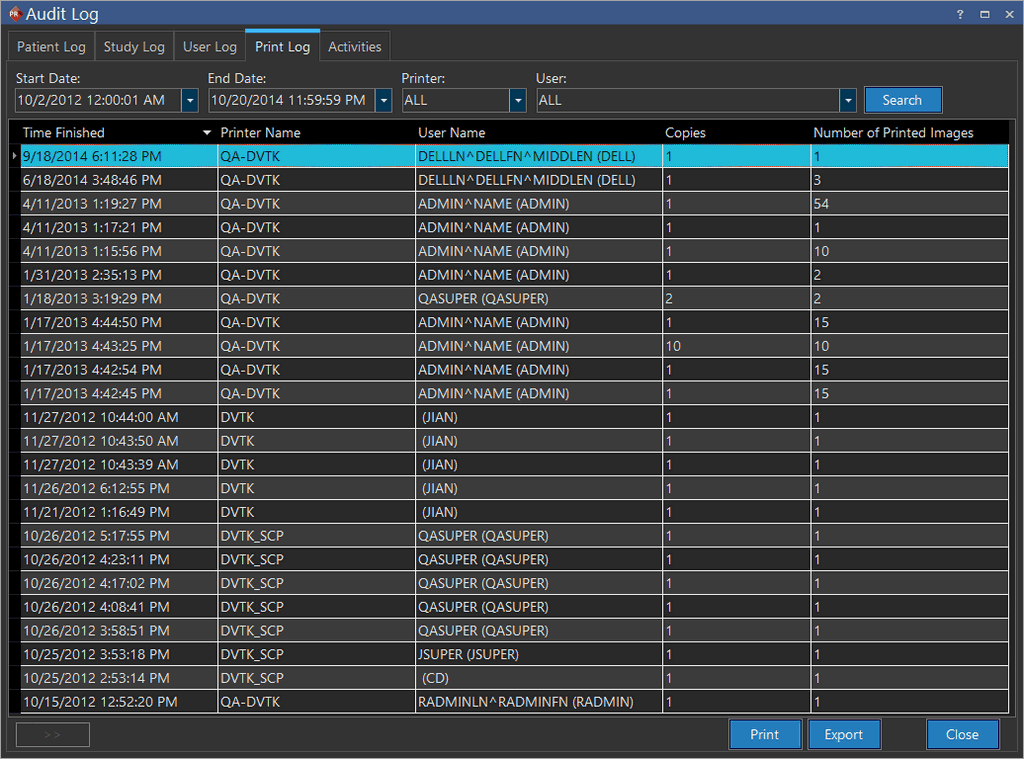This screenshot has height=759, width=1024.
Task: Click the Number of Printed Images header
Action: [893, 133]
